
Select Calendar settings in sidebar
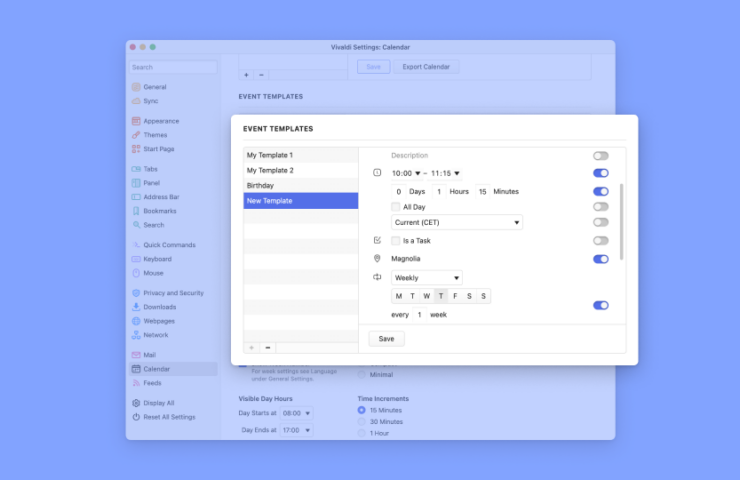173,369
